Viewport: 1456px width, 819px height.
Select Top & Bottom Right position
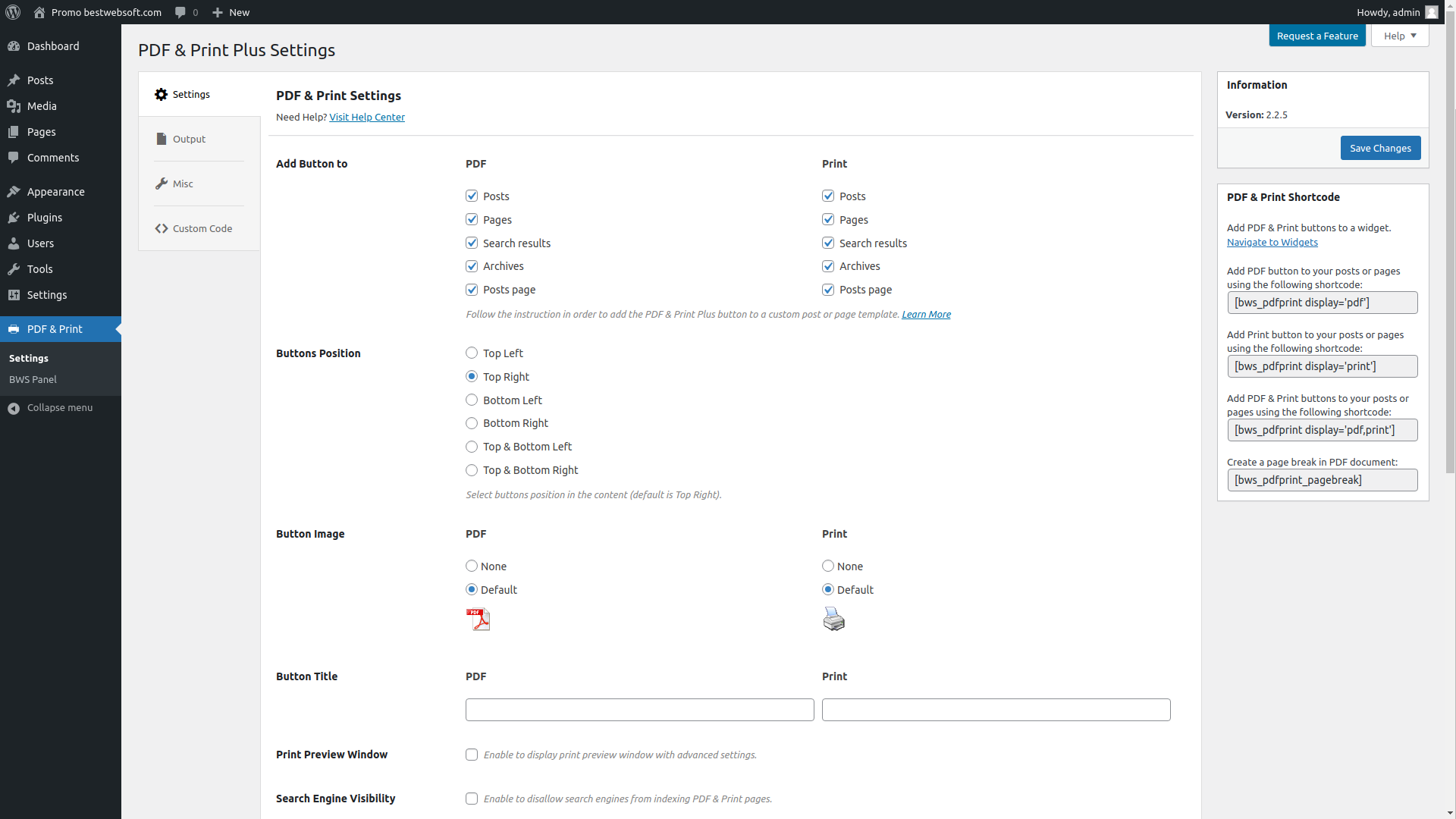(x=472, y=470)
